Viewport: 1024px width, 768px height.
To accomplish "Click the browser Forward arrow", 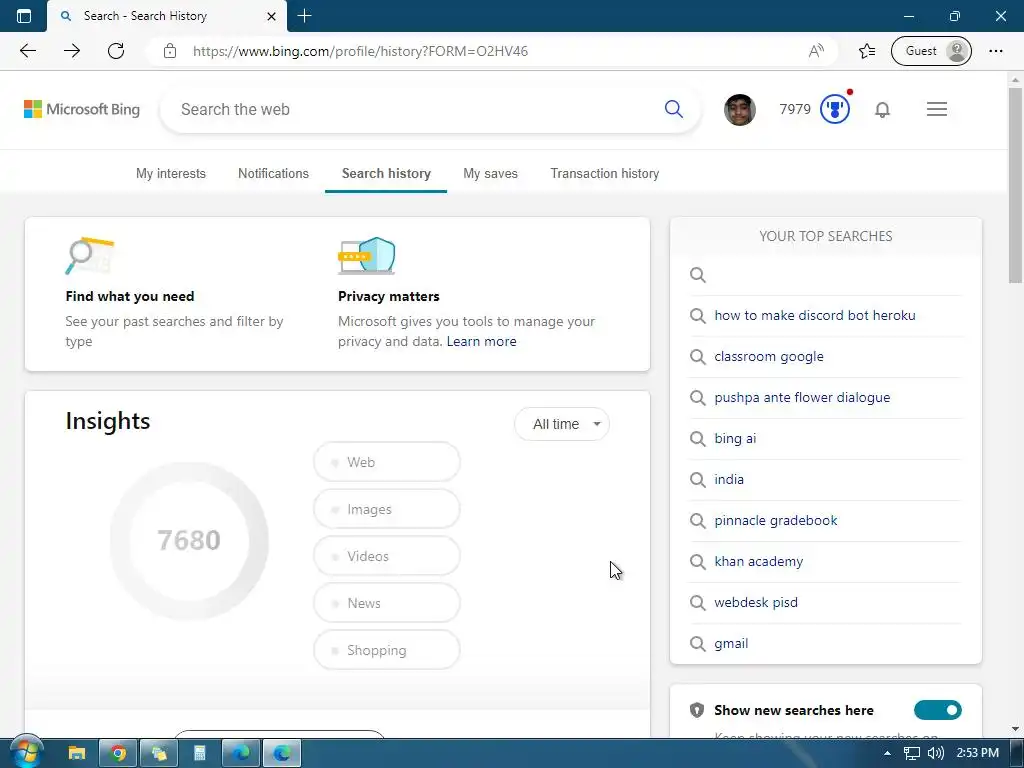I will click(72, 51).
